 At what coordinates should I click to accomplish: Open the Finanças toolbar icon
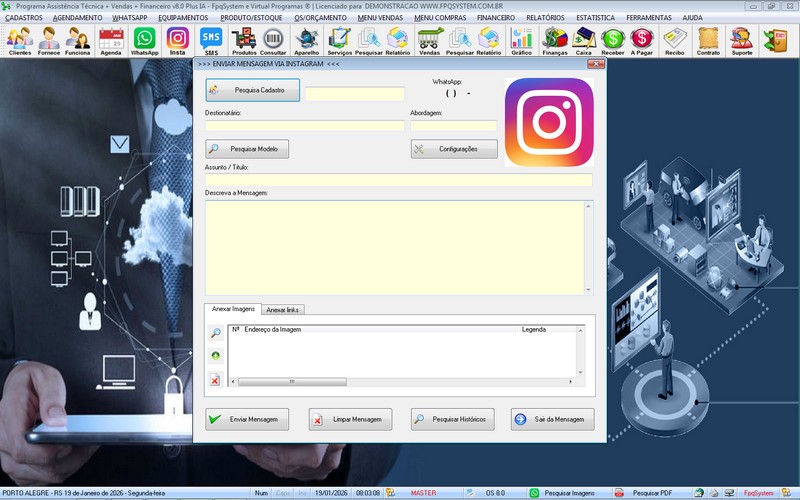(x=555, y=40)
